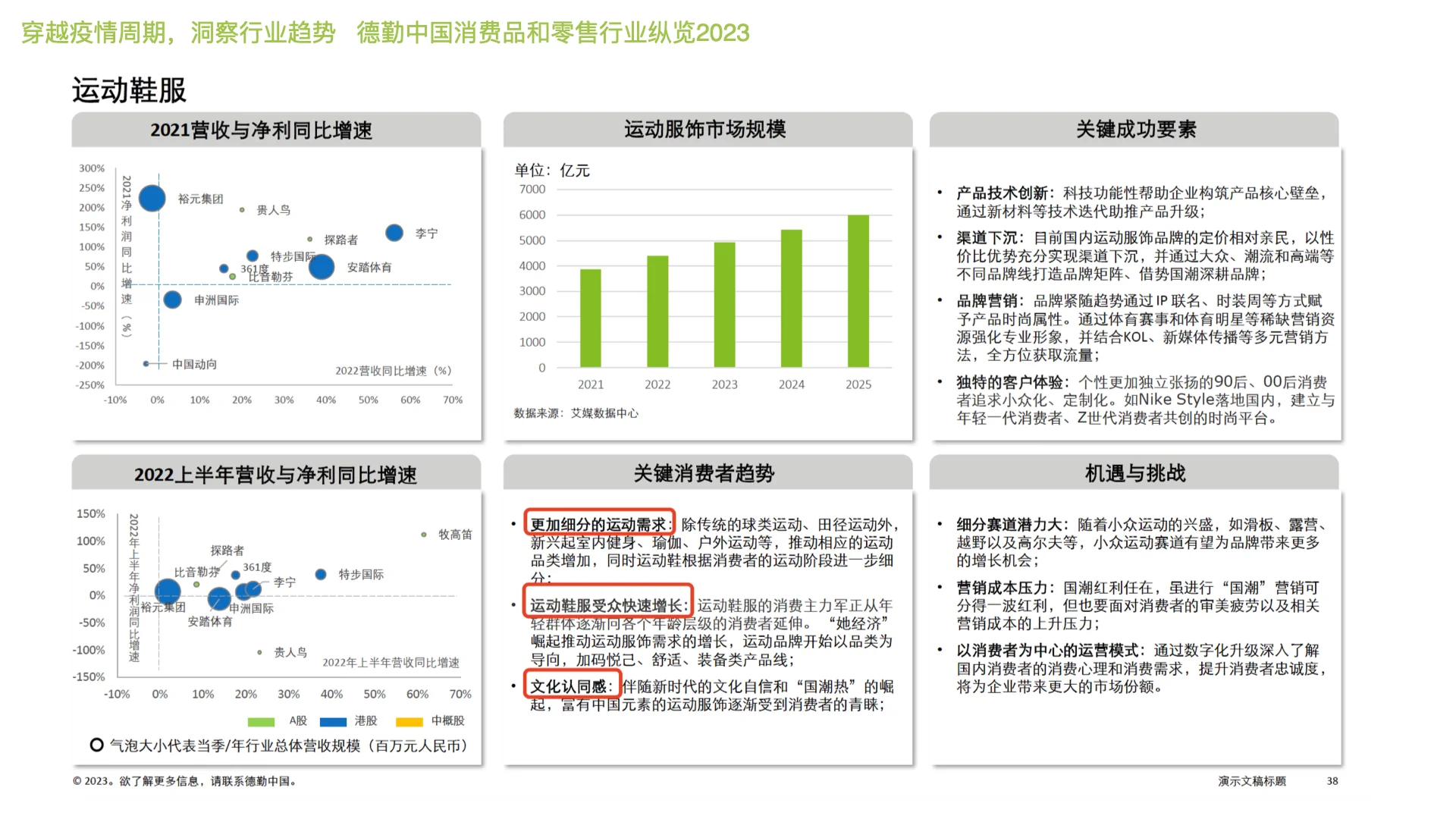
Task: Click the 运动服饰市场规模 section title
Action: point(704,129)
